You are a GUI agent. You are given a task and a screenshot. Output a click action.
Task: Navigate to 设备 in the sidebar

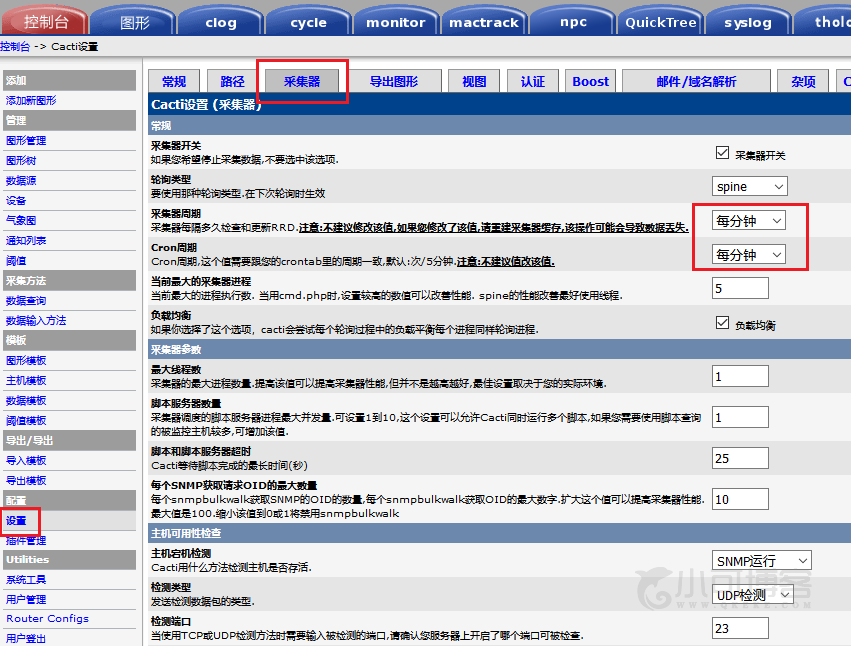[16, 201]
